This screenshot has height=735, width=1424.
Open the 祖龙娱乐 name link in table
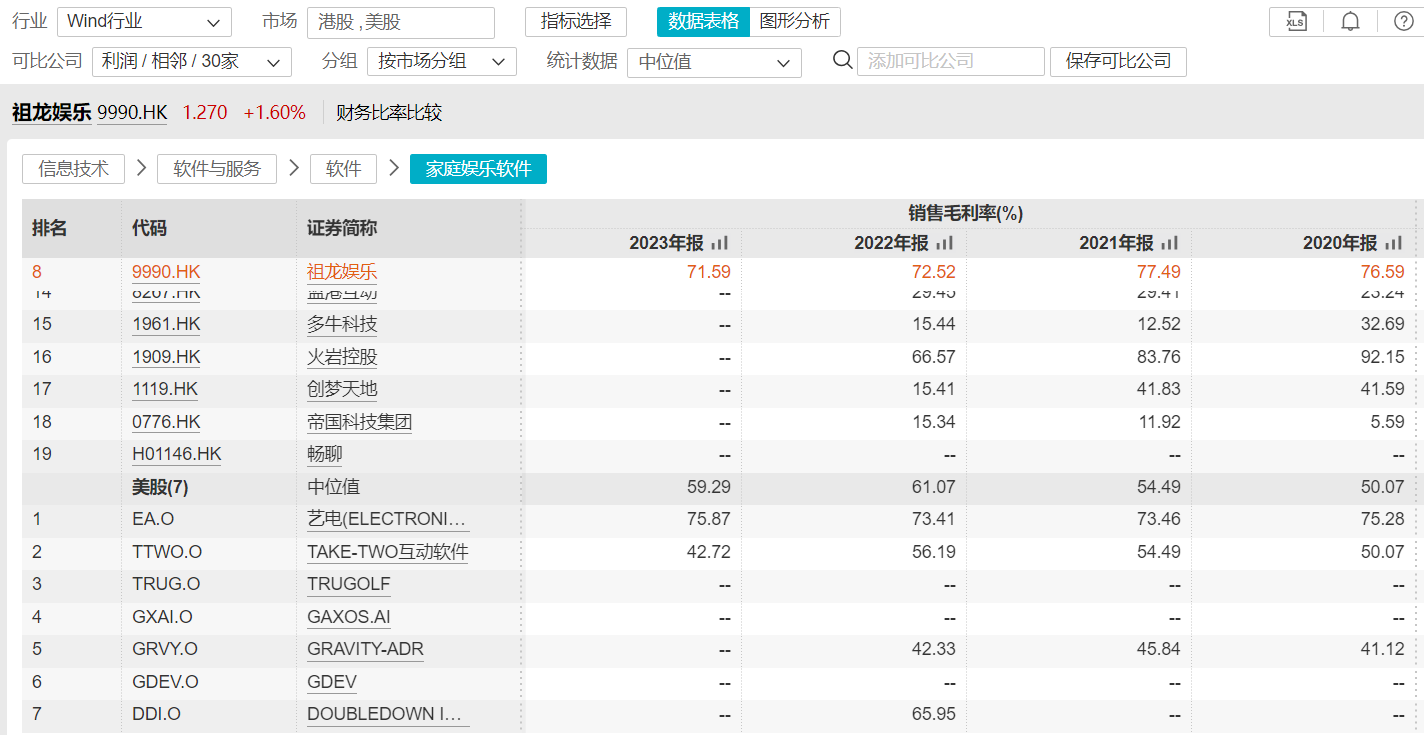click(342, 272)
